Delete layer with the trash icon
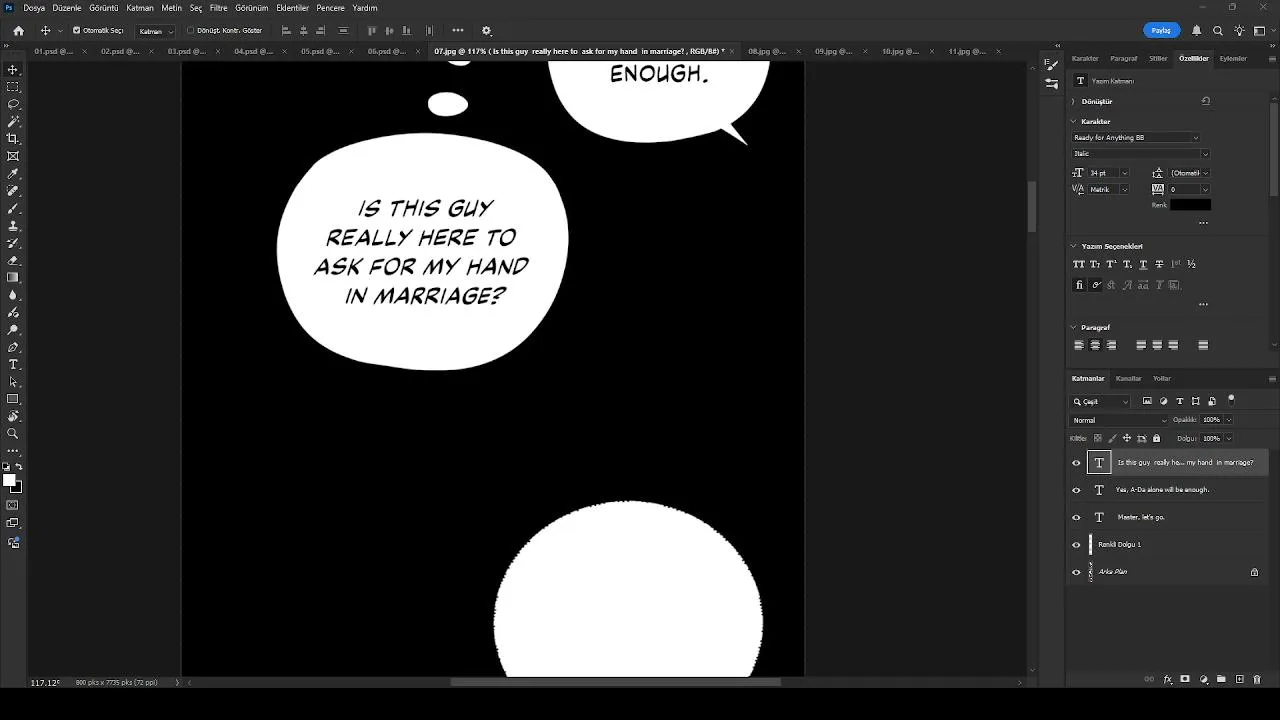 click(1257, 680)
